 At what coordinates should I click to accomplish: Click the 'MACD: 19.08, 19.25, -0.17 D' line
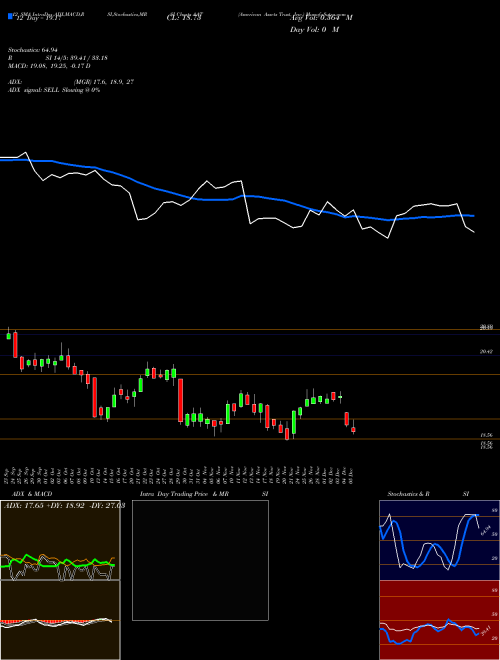pos(49,66)
